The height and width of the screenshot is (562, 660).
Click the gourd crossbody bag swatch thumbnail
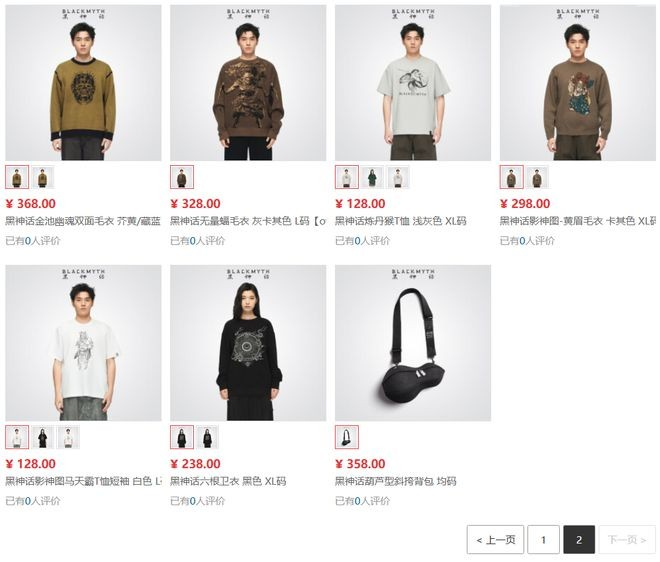(347, 437)
